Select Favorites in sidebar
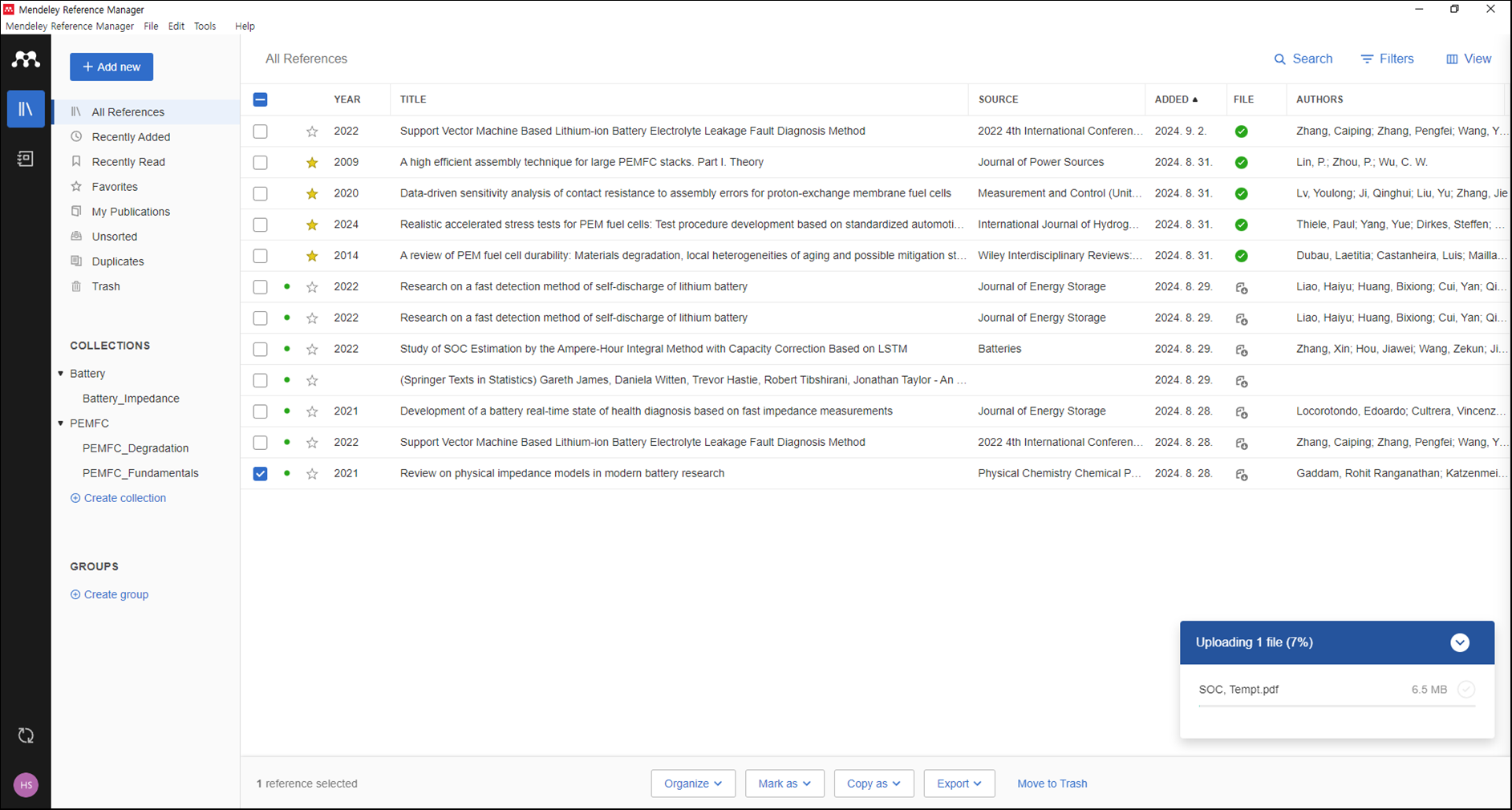Image resolution: width=1512 pixels, height=810 pixels. point(115,187)
